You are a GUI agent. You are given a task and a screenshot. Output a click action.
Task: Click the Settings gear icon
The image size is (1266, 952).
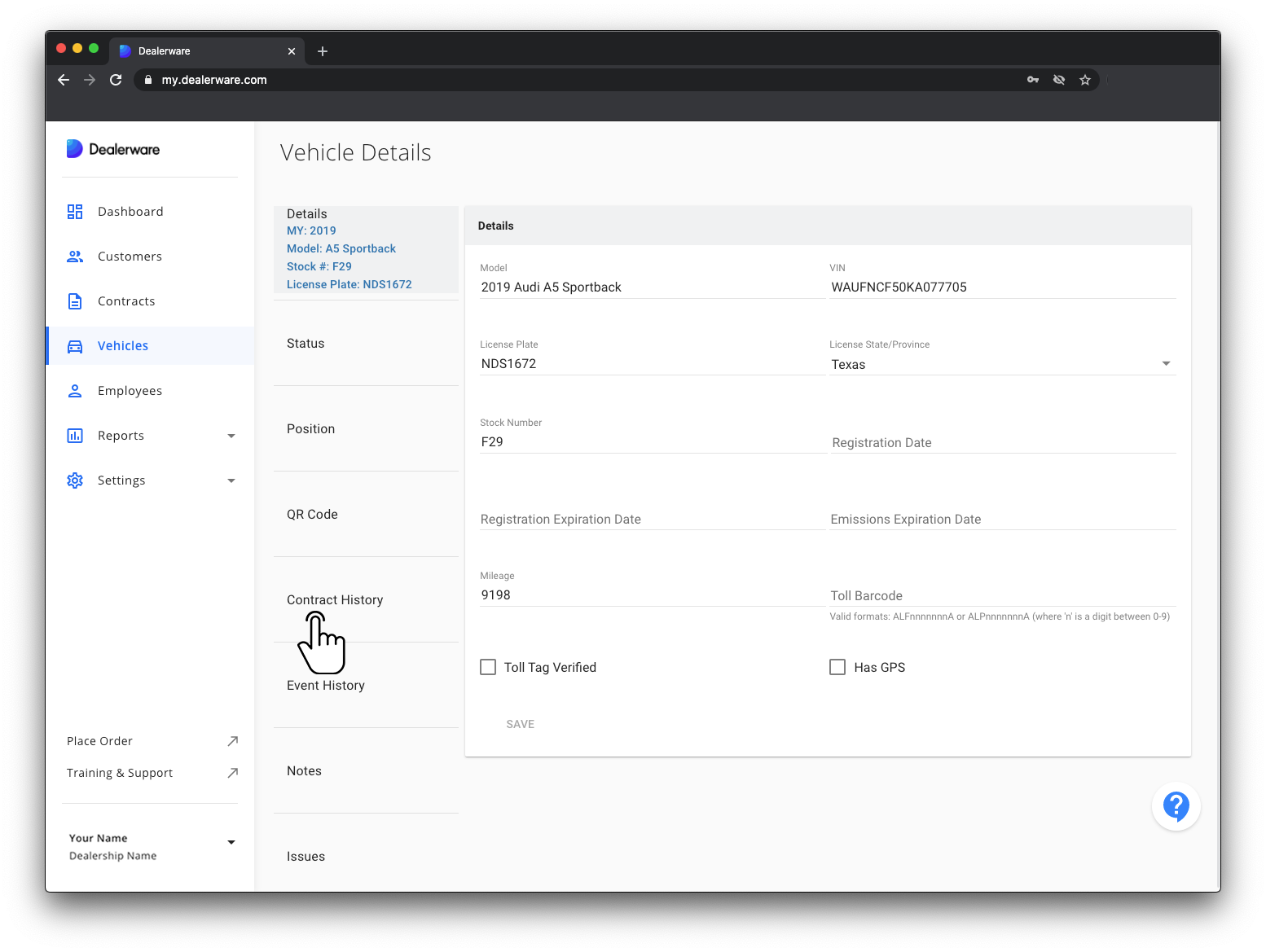point(75,480)
